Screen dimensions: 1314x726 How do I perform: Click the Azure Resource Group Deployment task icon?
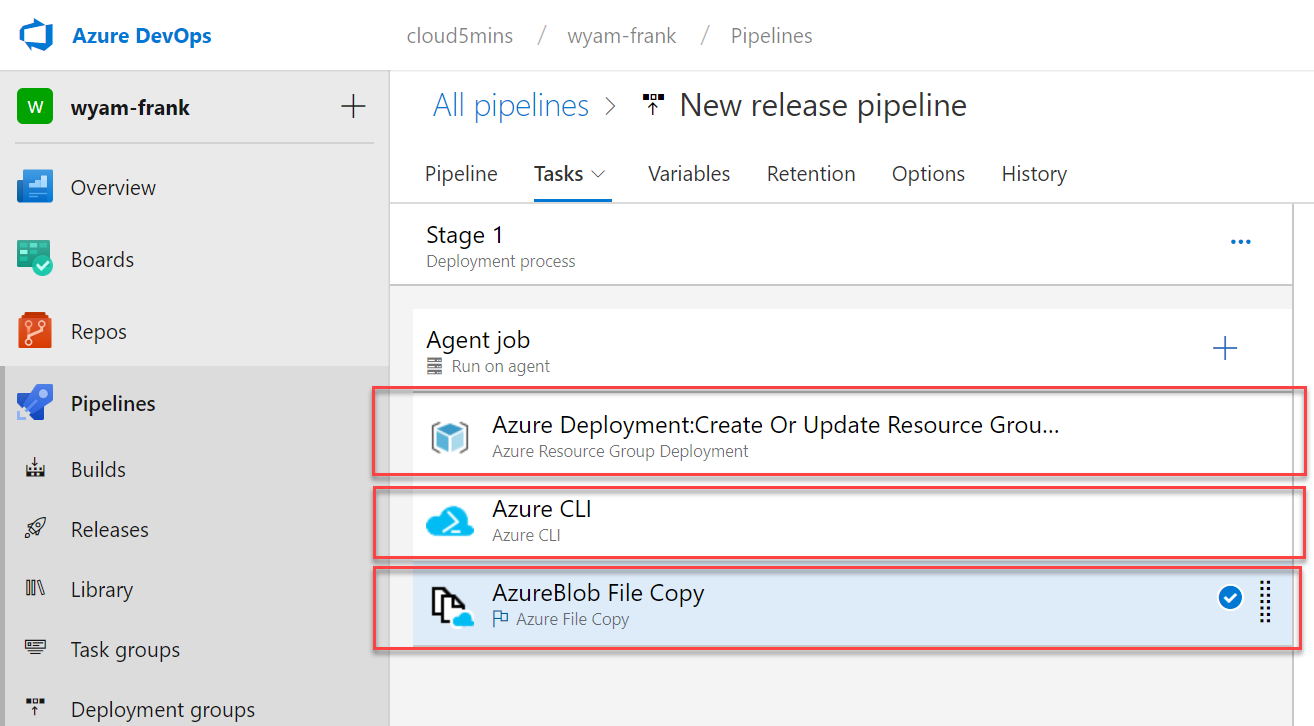point(450,436)
